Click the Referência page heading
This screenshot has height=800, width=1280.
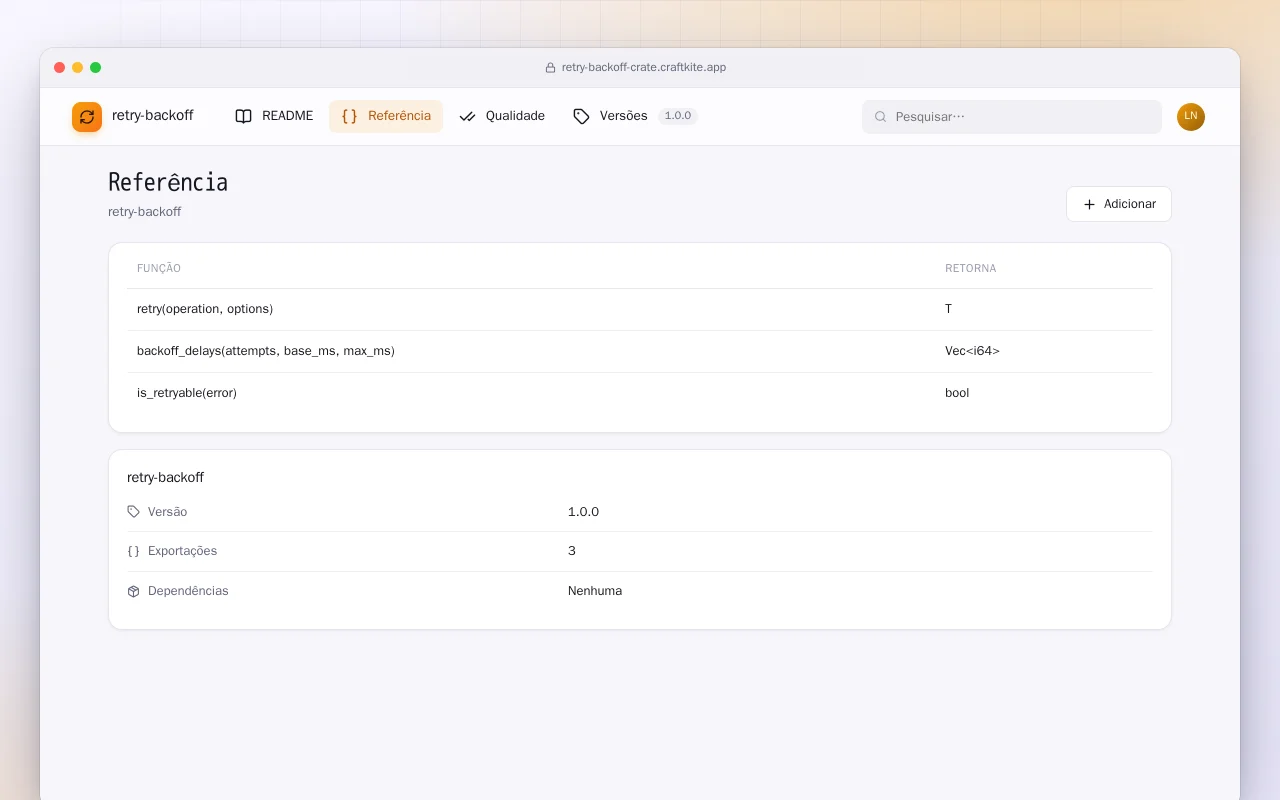point(168,183)
